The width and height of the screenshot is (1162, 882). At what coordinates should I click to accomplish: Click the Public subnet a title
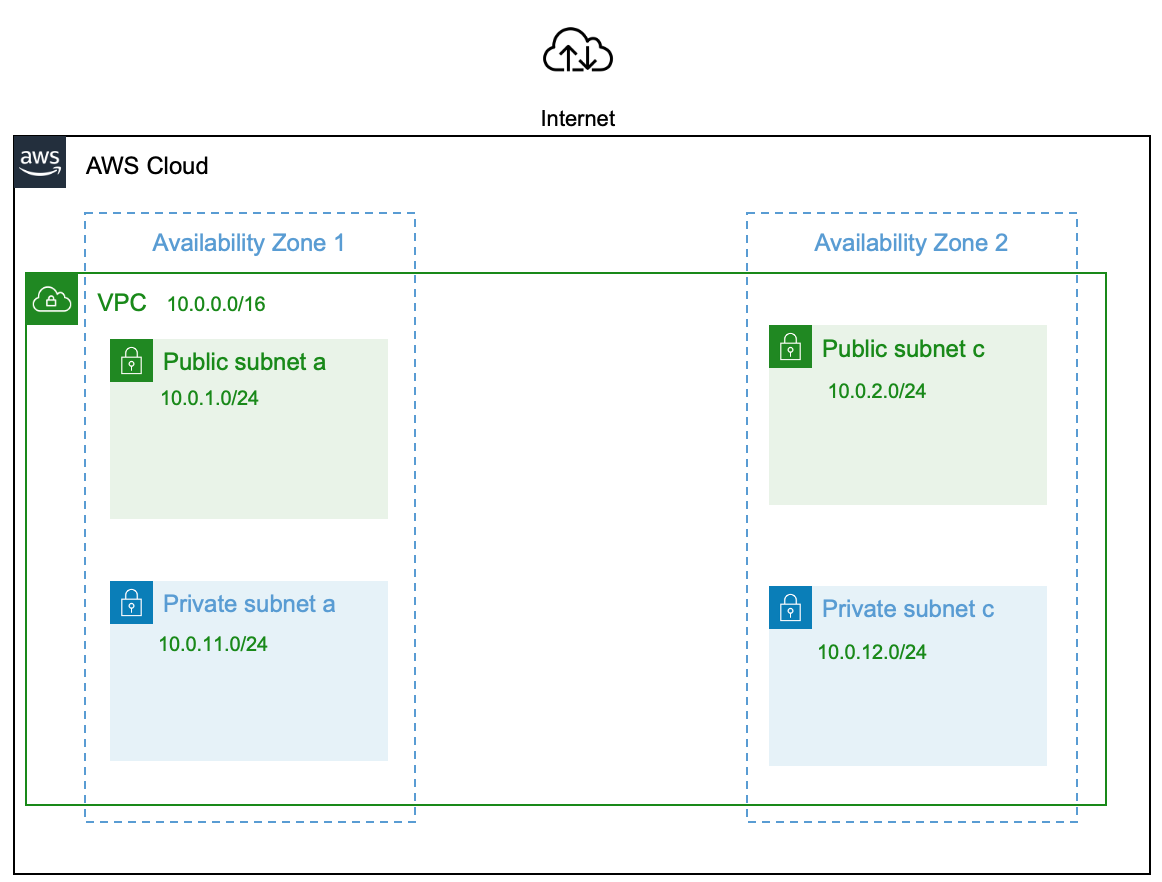(245, 362)
